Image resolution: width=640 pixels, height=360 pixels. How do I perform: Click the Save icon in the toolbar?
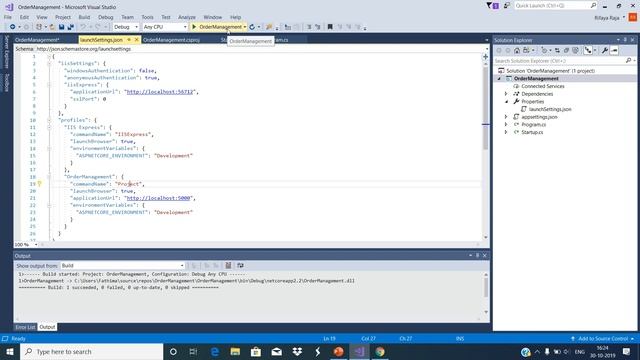click(61, 27)
